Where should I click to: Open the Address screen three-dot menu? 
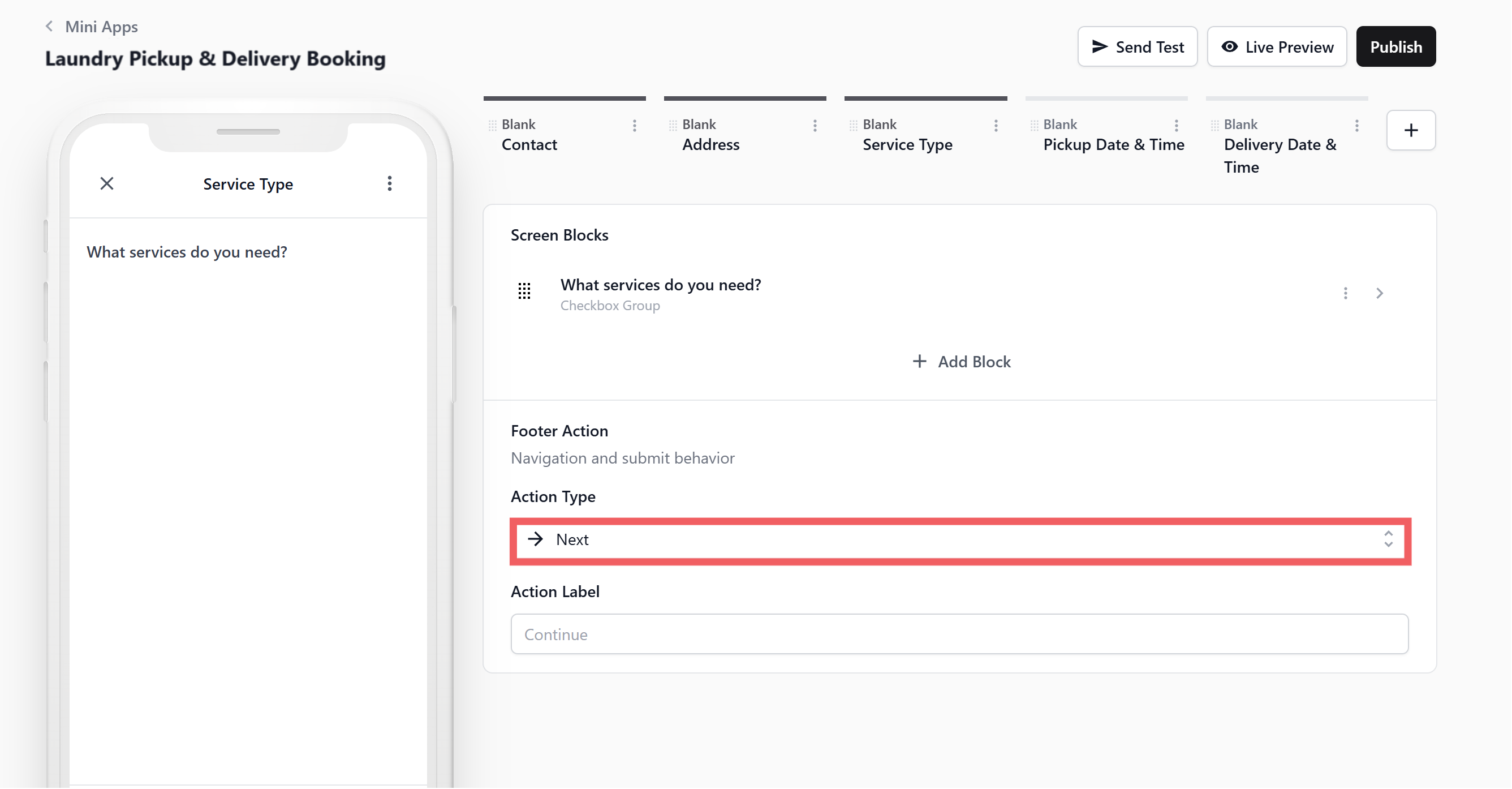(x=815, y=126)
